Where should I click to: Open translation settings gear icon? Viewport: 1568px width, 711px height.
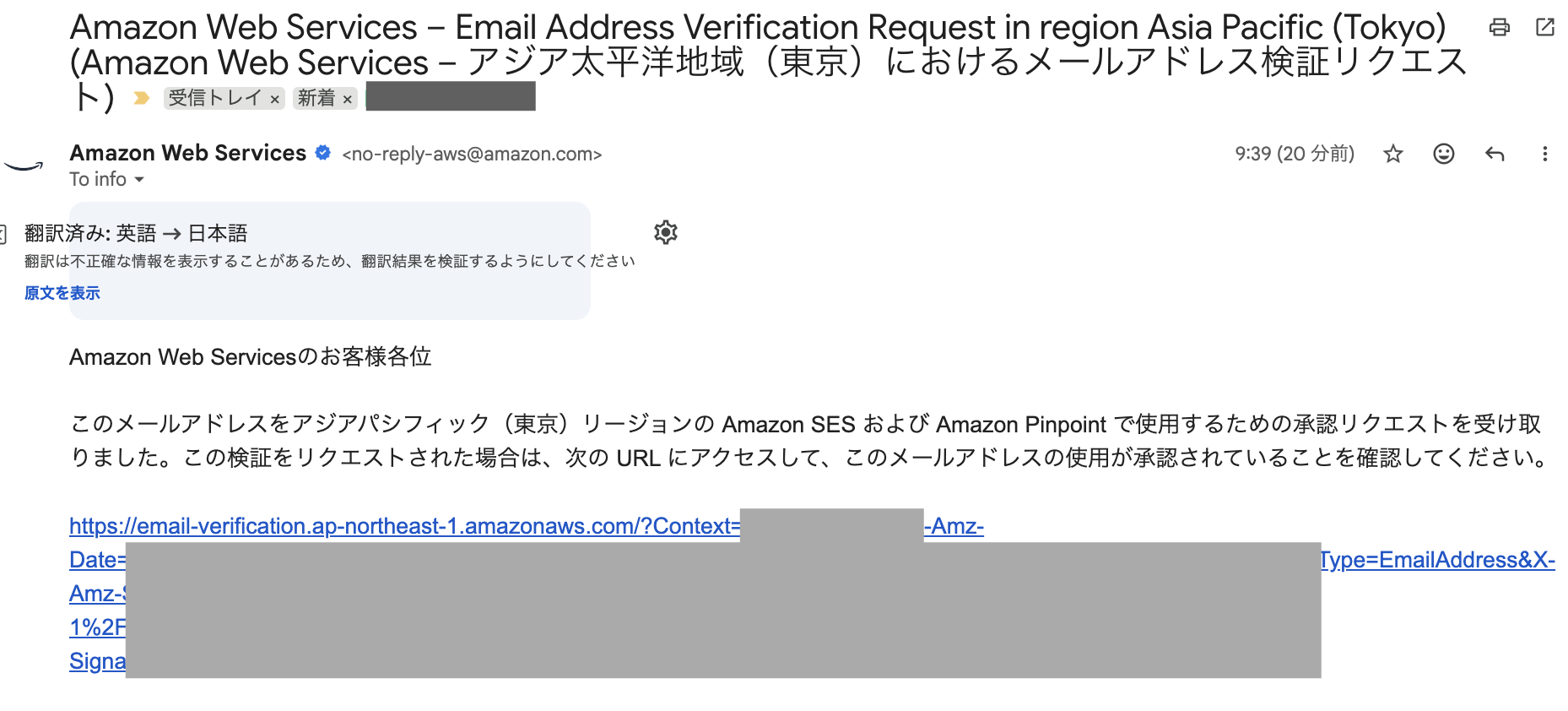[x=666, y=232]
